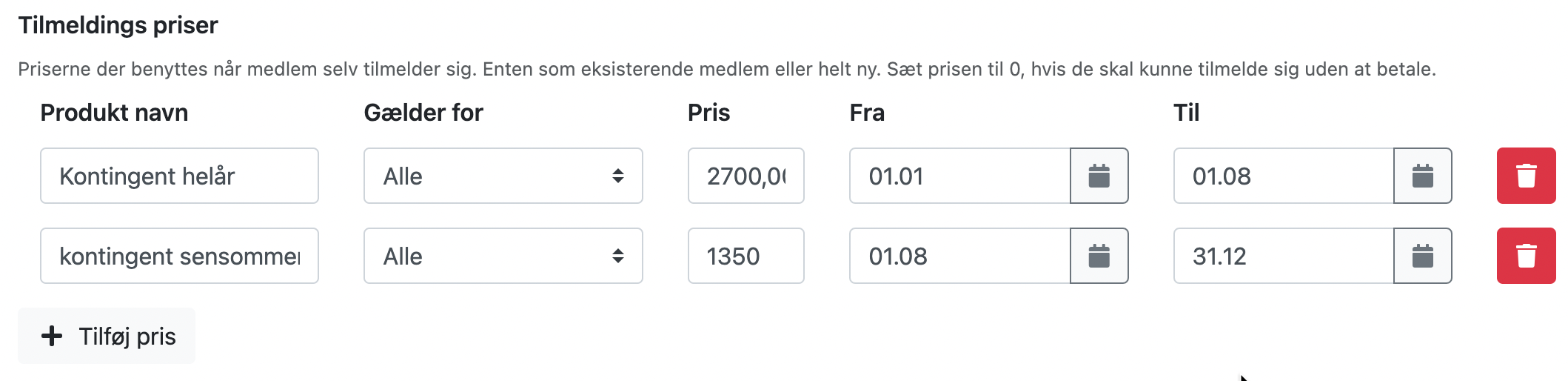Screen dimensions: 1568x381
Task: Select the 01.08 Til date field in first row
Action: tap(1283, 176)
